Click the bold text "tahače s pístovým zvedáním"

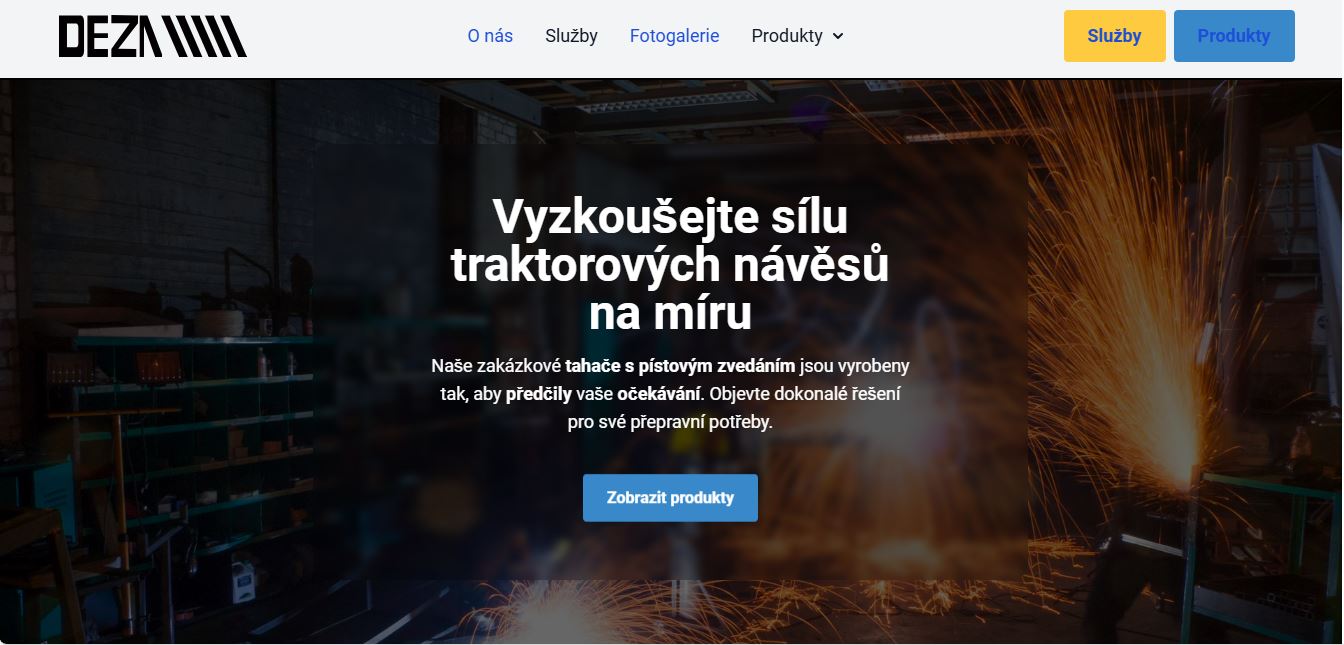680,366
